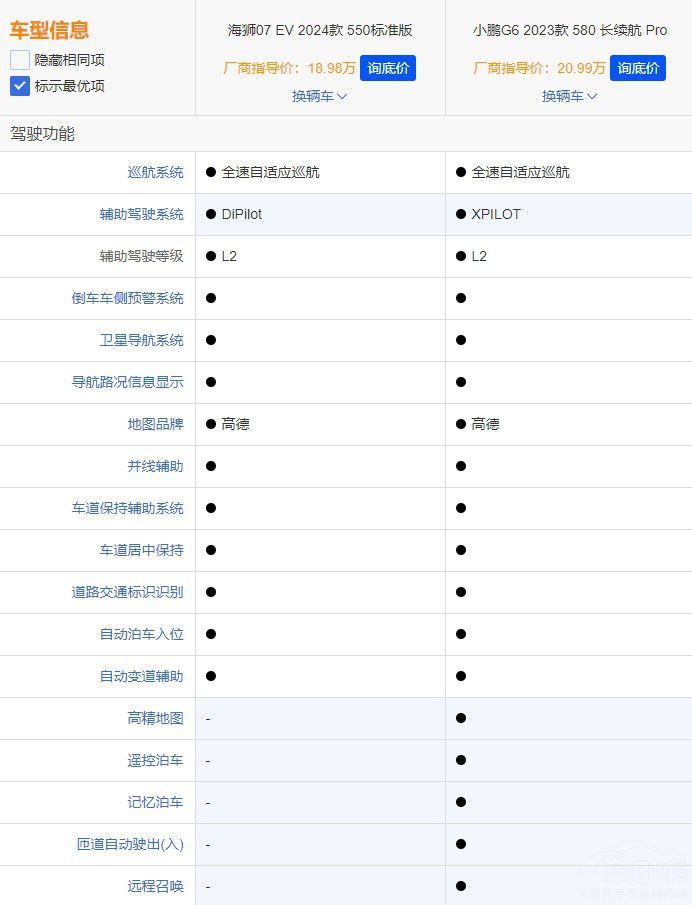Select the 车道居中保持 link
Image resolution: width=692 pixels, height=905 pixels.
(x=141, y=550)
